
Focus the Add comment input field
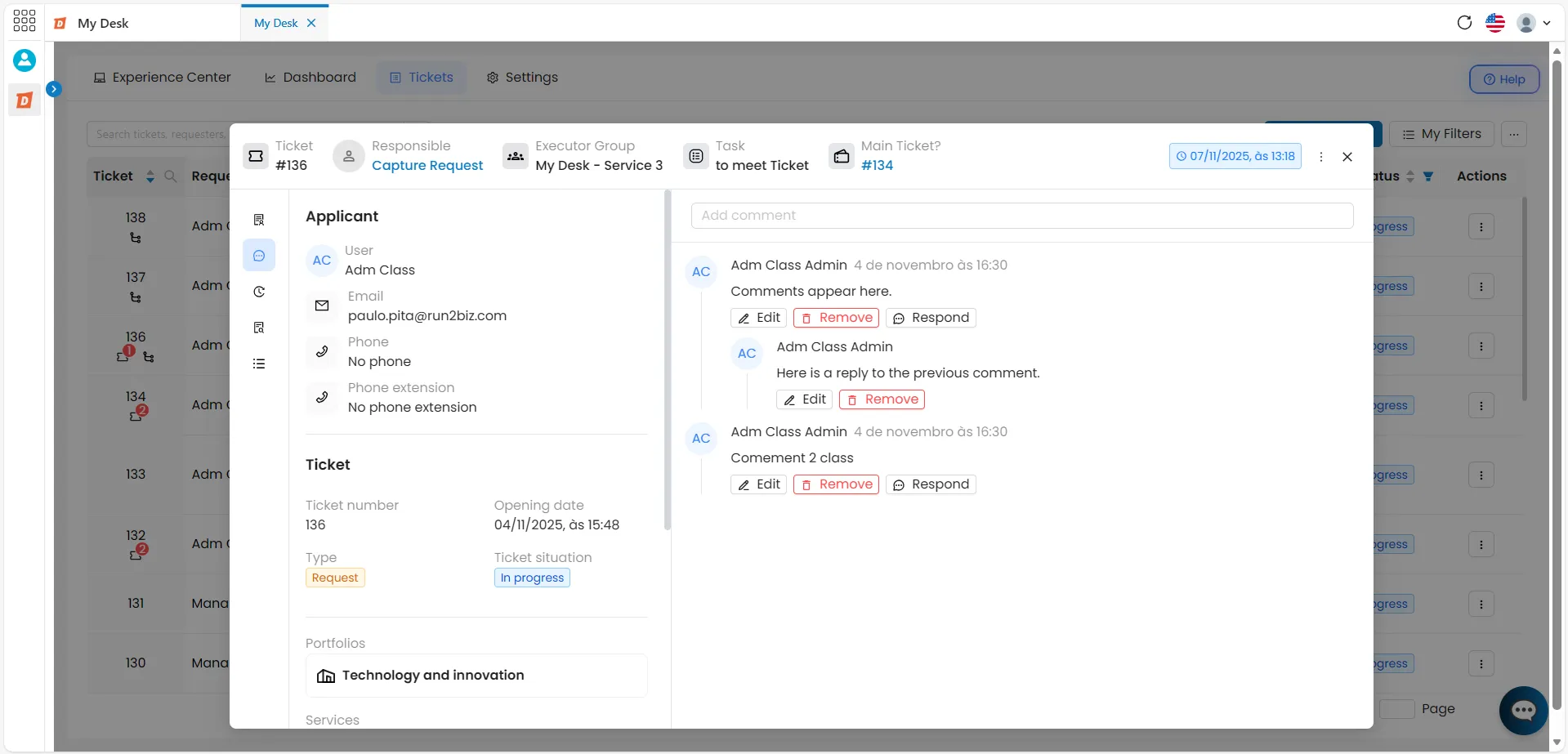1022,216
